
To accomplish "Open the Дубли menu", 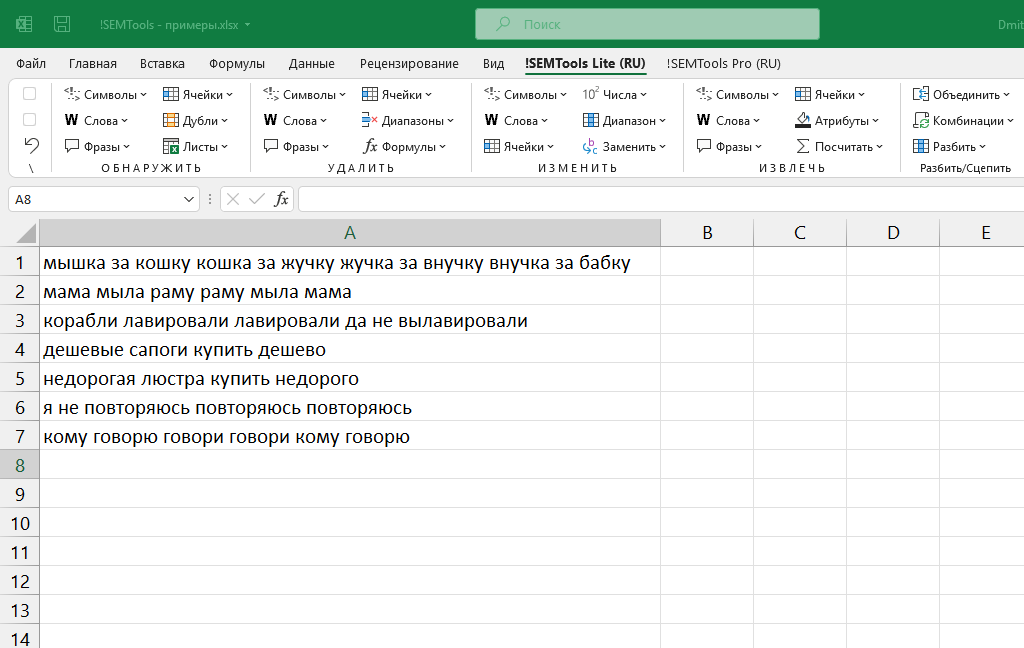I will pos(195,121).
